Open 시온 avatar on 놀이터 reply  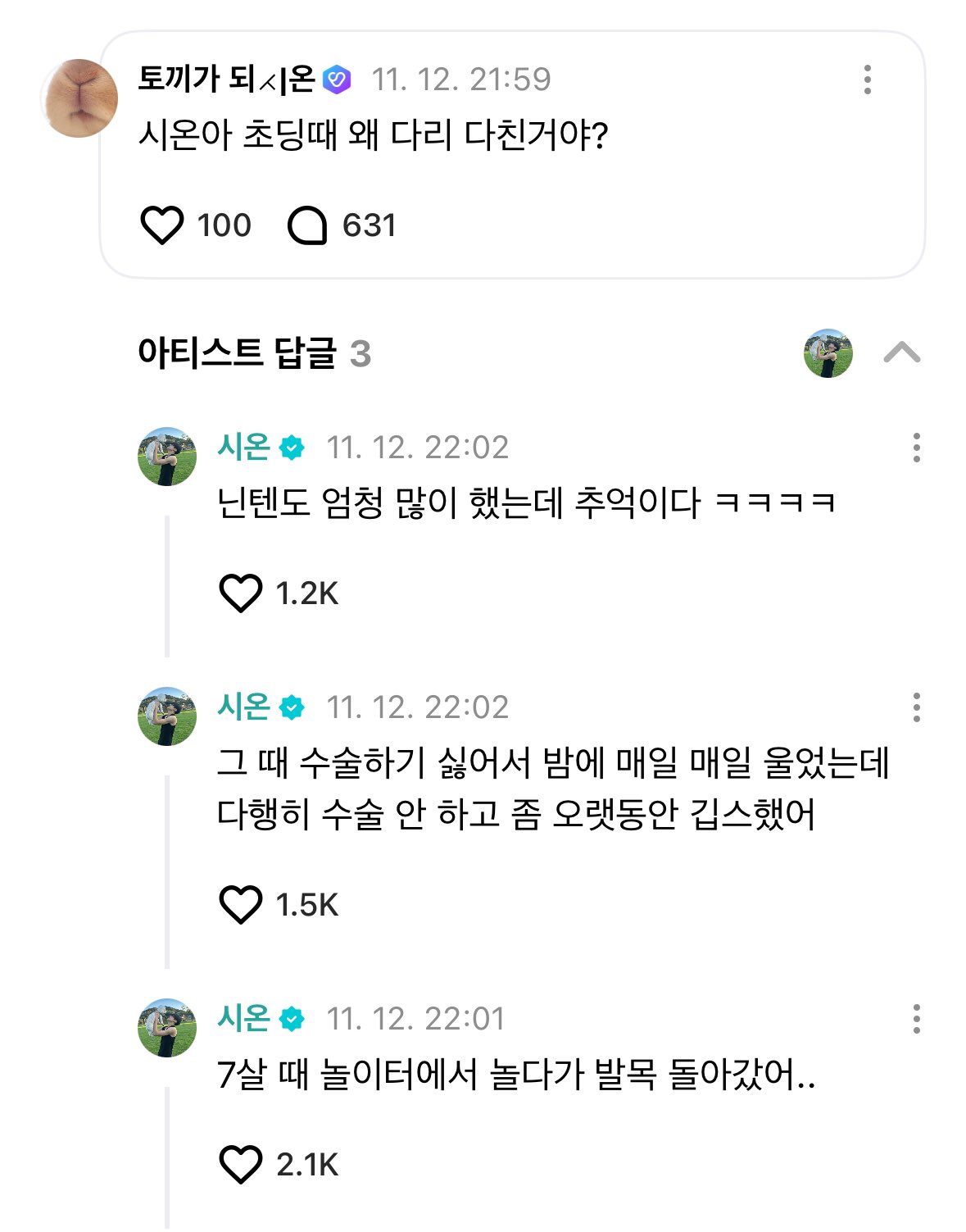point(167,1028)
